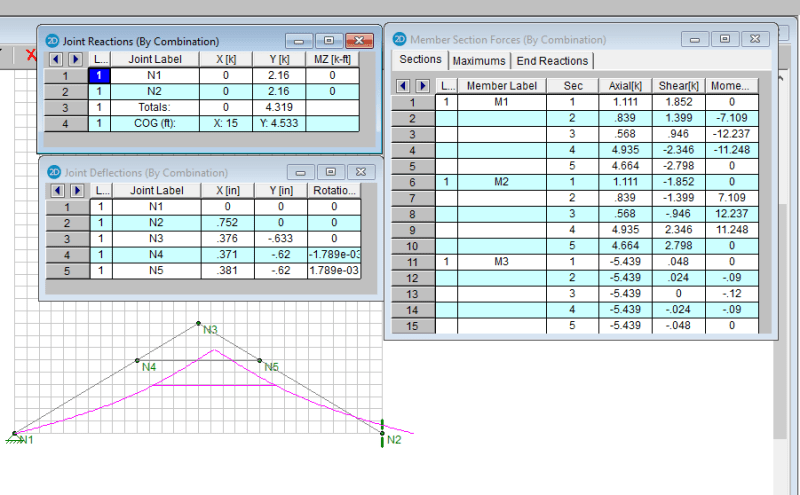This screenshot has width=800, height=495.
Task: Click Joint Label column header in Joint Reactions
Action: point(155,59)
